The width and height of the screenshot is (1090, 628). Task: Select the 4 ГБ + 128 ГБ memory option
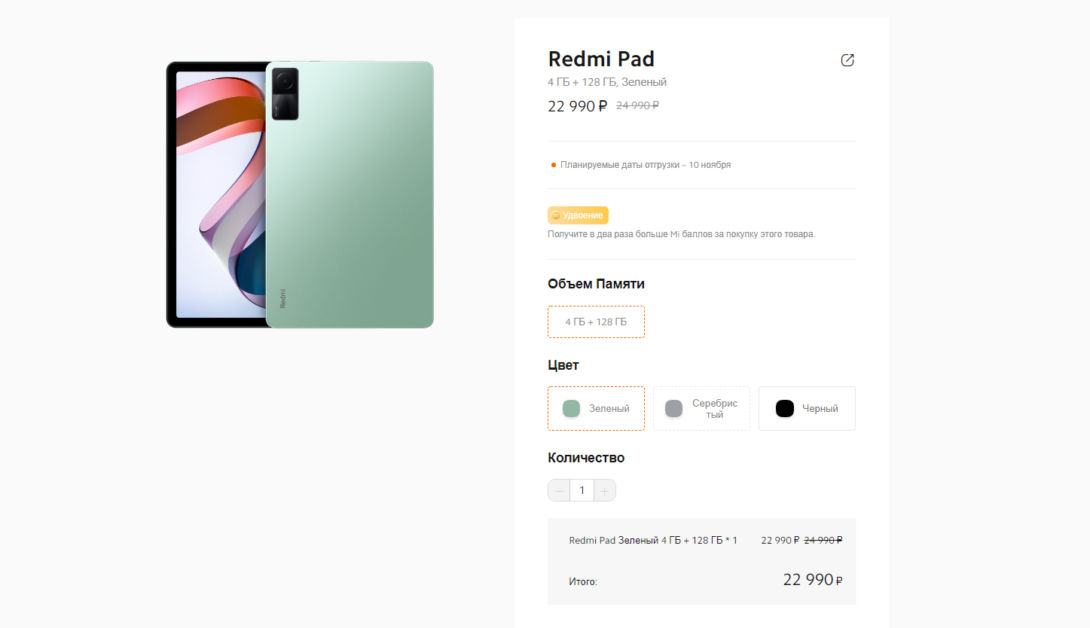coord(596,322)
